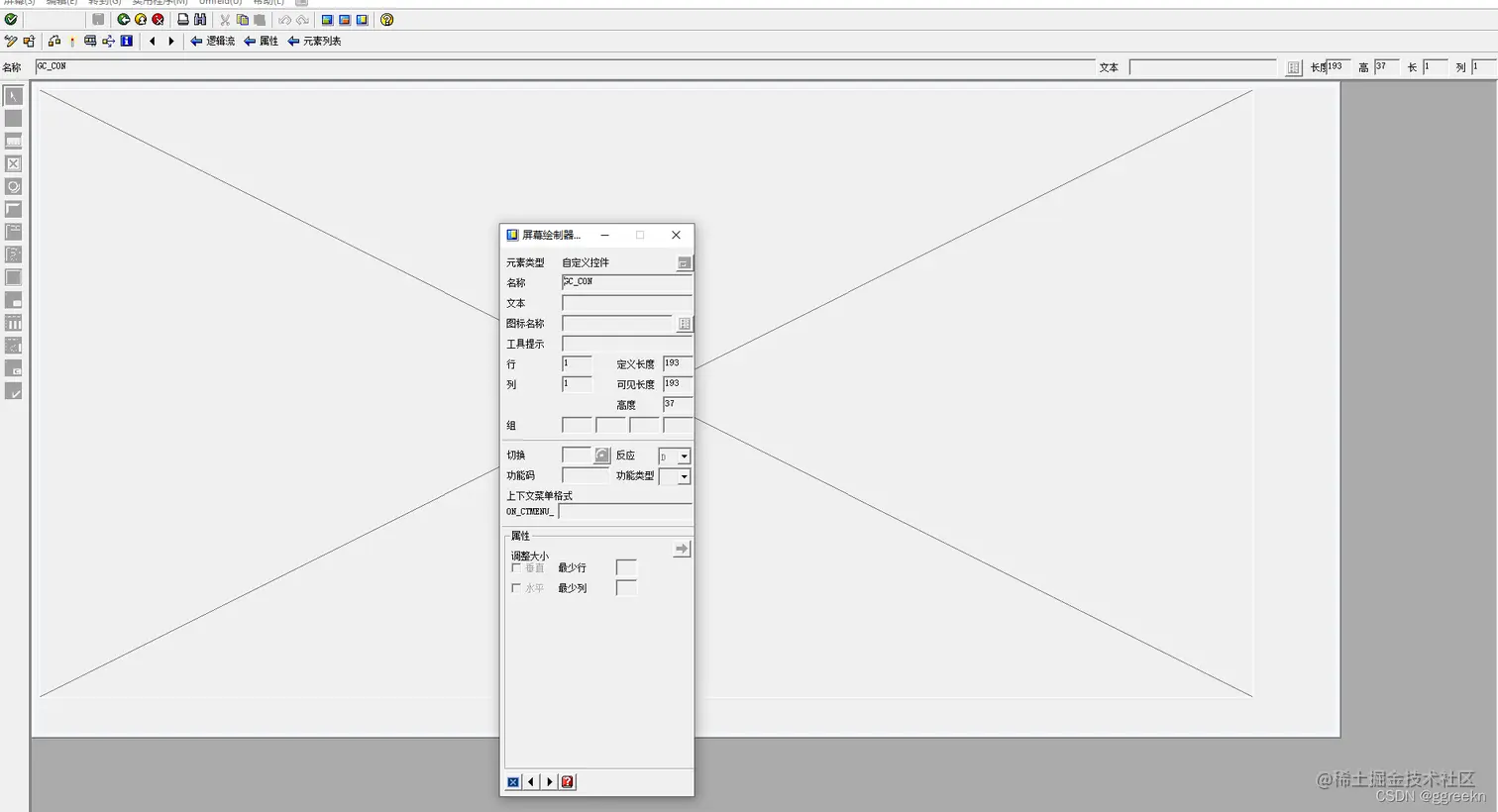Click the blue close icon at the dialog bottom
This screenshot has width=1498, height=812.
[x=513, y=782]
